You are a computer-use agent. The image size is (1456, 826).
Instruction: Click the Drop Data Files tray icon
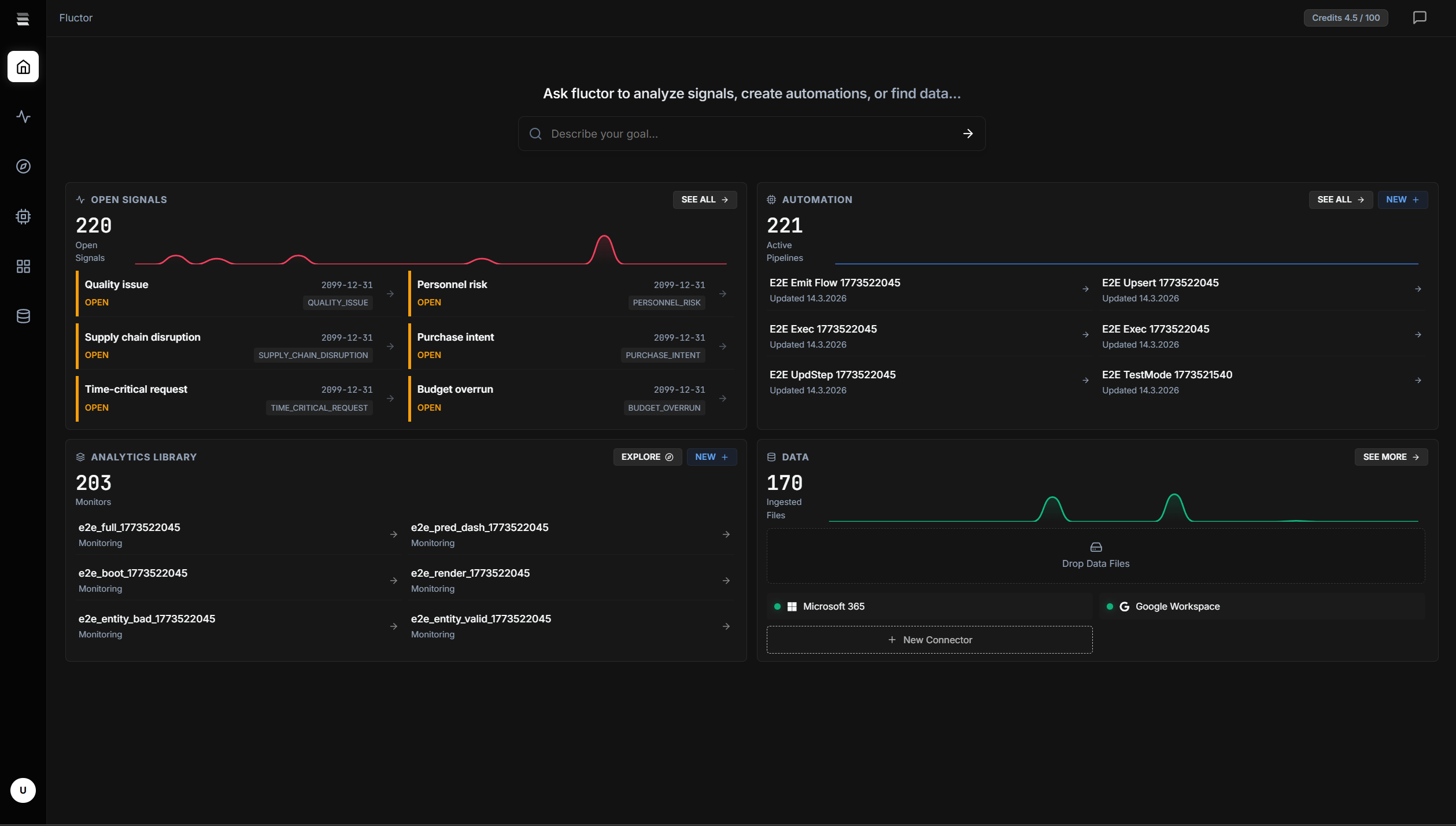1096,547
